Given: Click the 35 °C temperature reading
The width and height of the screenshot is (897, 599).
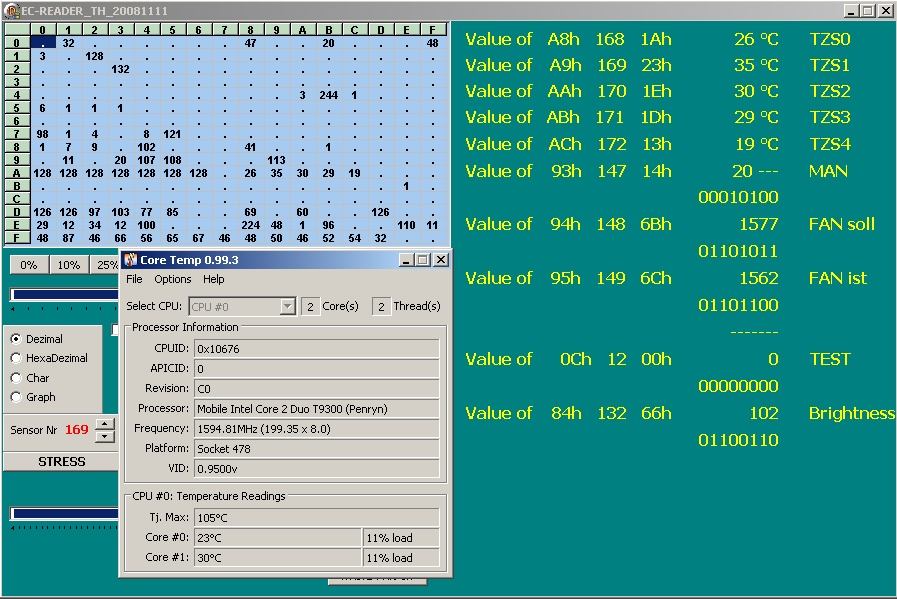Looking at the screenshot, I should click(x=756, y=65).
